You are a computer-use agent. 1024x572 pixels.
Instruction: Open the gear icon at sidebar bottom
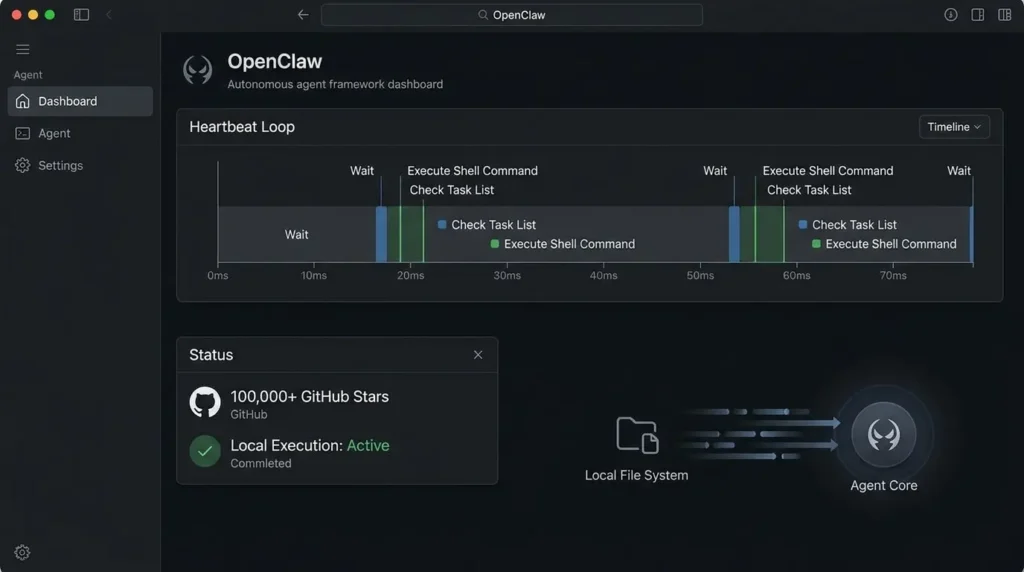(22, 552)
